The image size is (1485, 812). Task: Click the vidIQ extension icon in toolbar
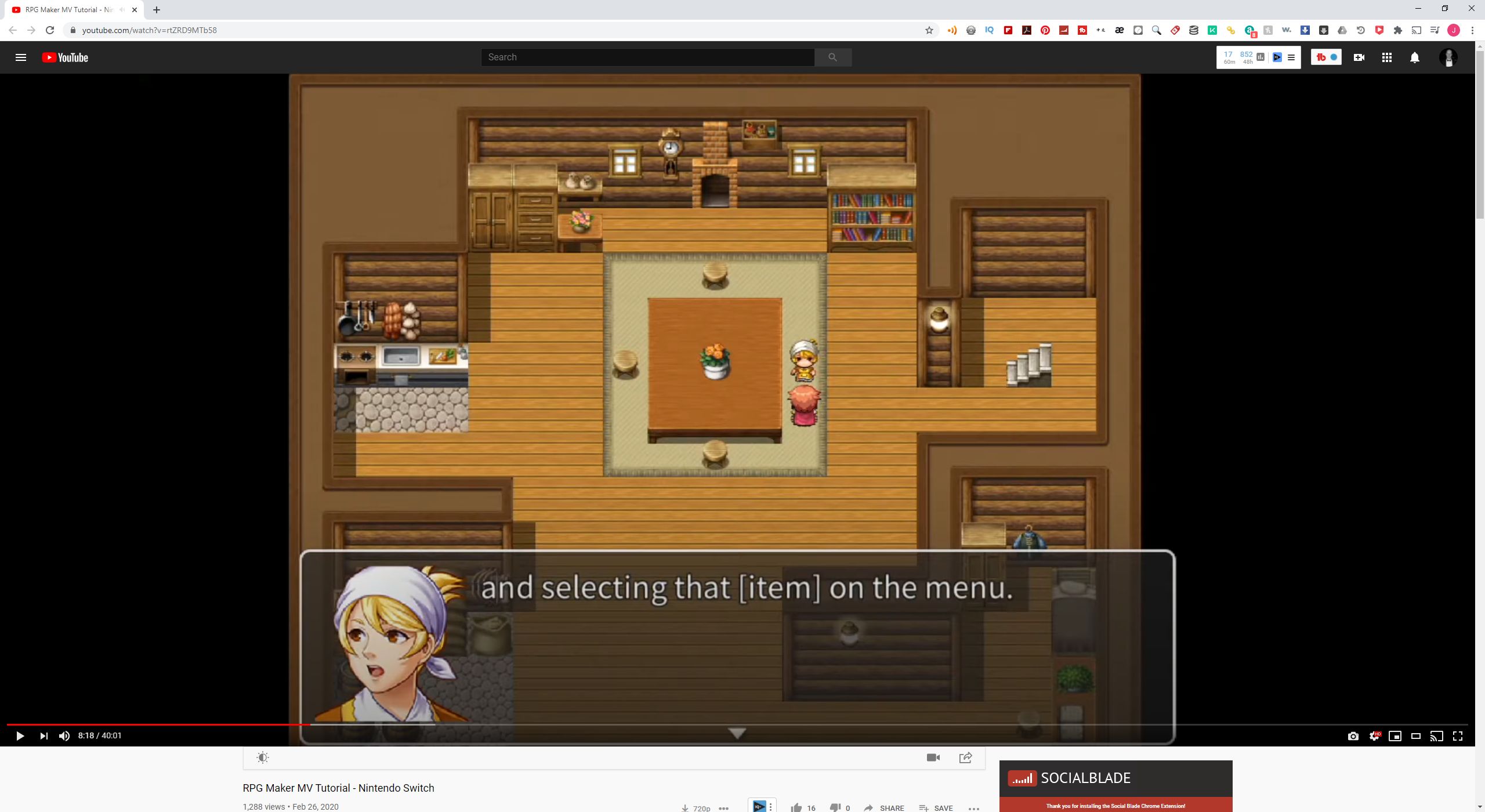990,30
